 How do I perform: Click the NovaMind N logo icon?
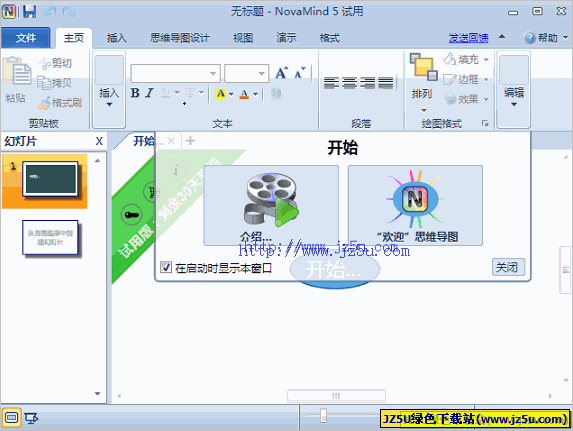(x=9, y=11)
